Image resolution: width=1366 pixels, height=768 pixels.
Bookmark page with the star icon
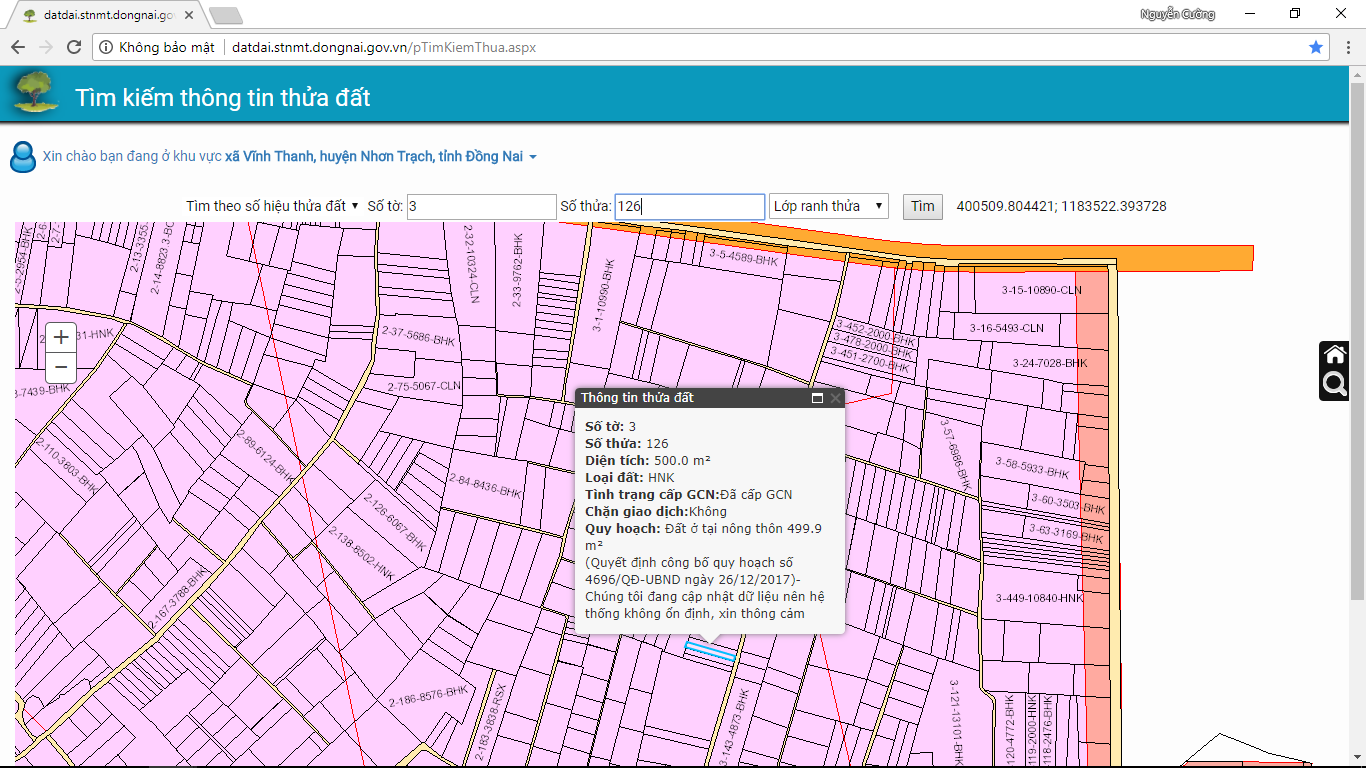point(1316,47)
